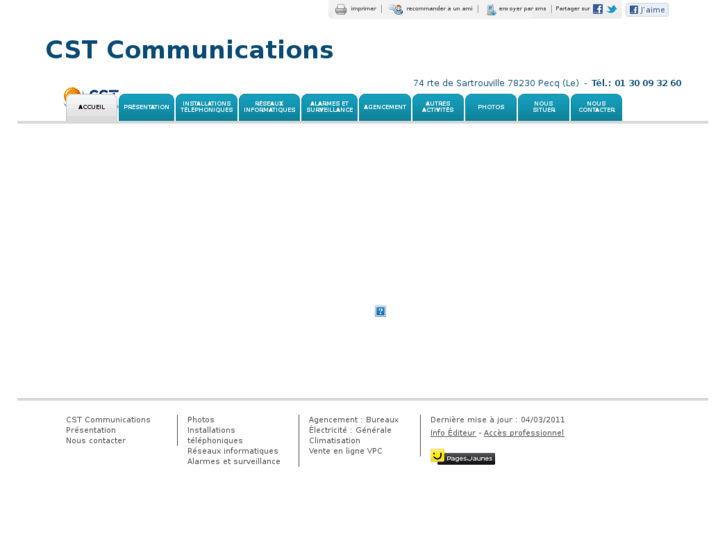Open the Info Éditeur link
Viewport: 727px width, 545px height.
click(x=453, y=433)
